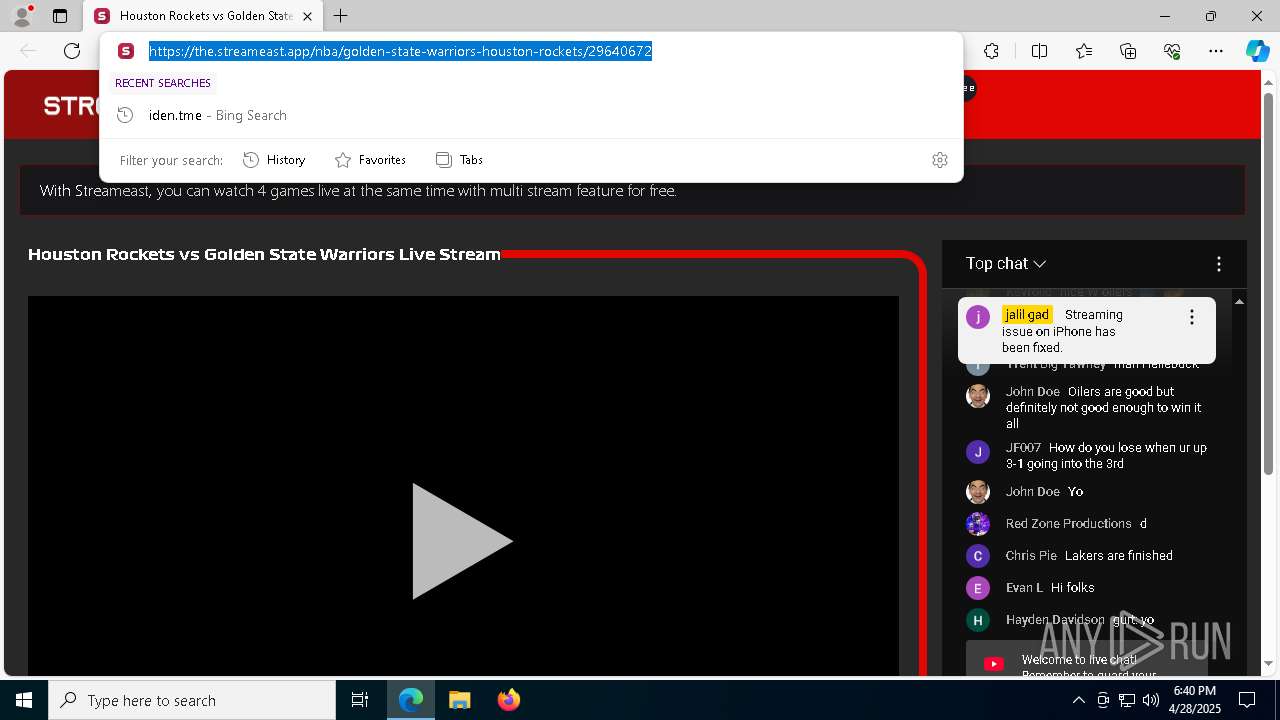Image resolution: width=1280 pixels, height=720 pixels.
Task: Open the taskbar clock and date
Action: 1195,700
